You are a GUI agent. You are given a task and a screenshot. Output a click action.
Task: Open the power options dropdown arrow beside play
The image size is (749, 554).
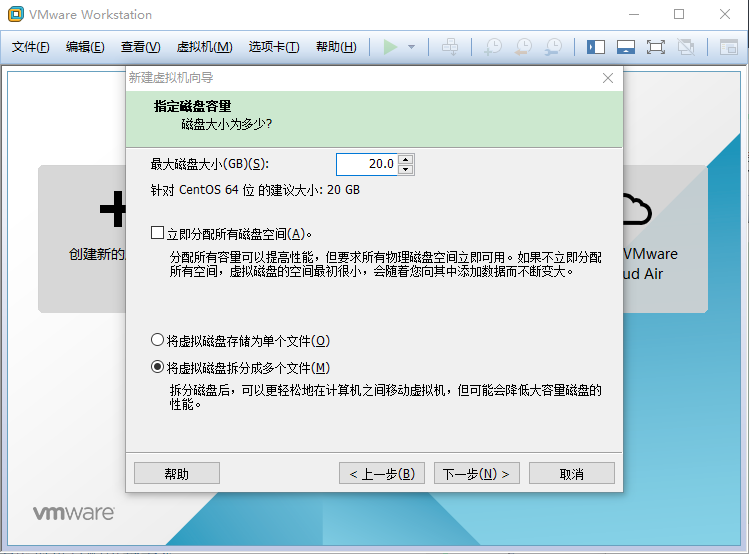pyautogui.click(x=411, y=47)
